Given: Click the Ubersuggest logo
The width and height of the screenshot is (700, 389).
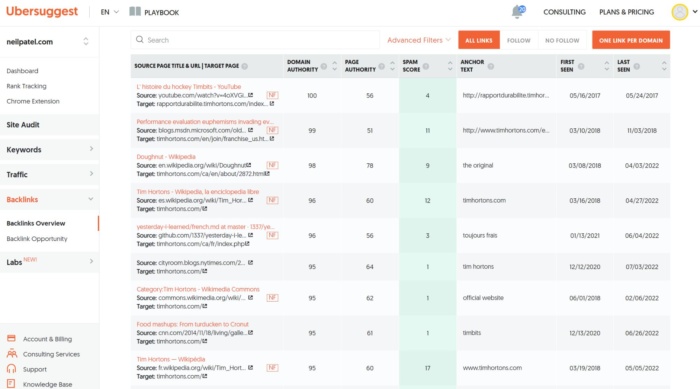Looking at the screenshot, I should click(42, 12).
